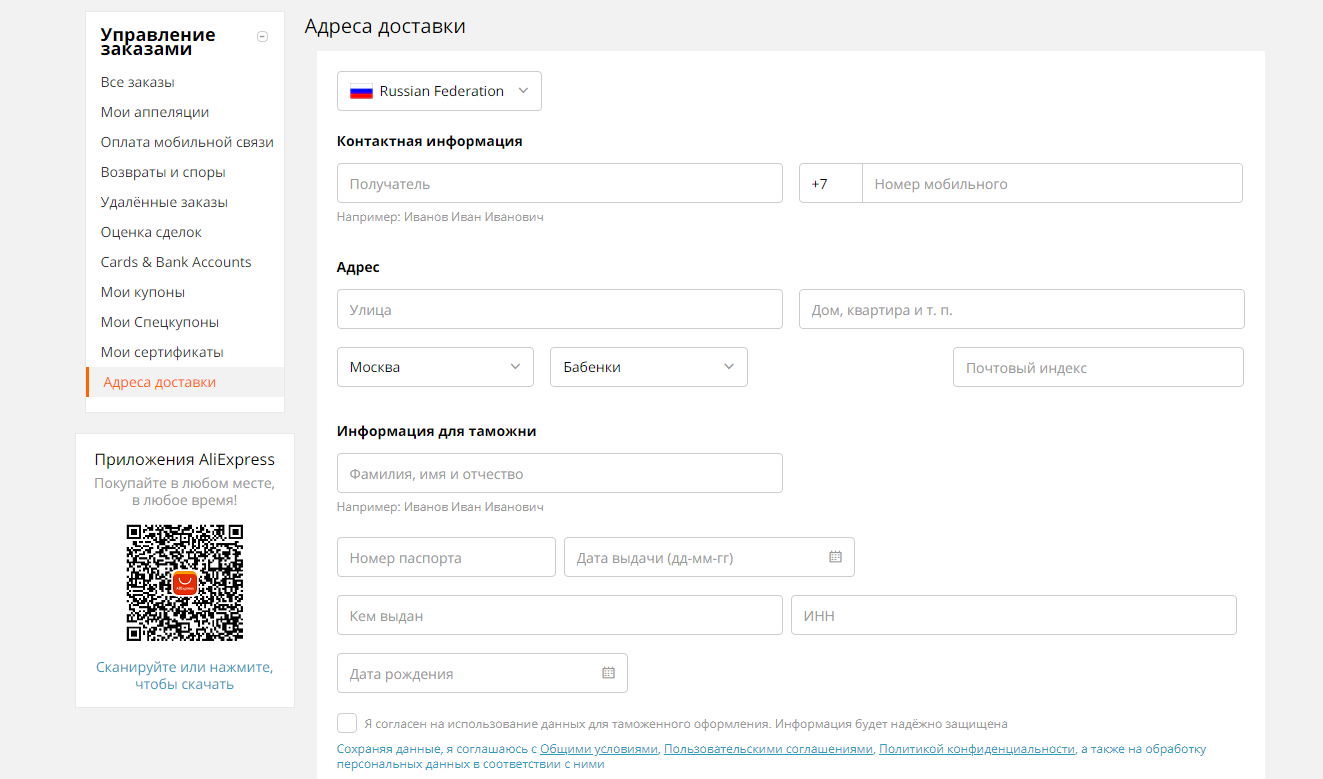This screenshot has width=1323, height=779.
Task: Click Фамилия, имя и отчество field
Action: [560, 473]
